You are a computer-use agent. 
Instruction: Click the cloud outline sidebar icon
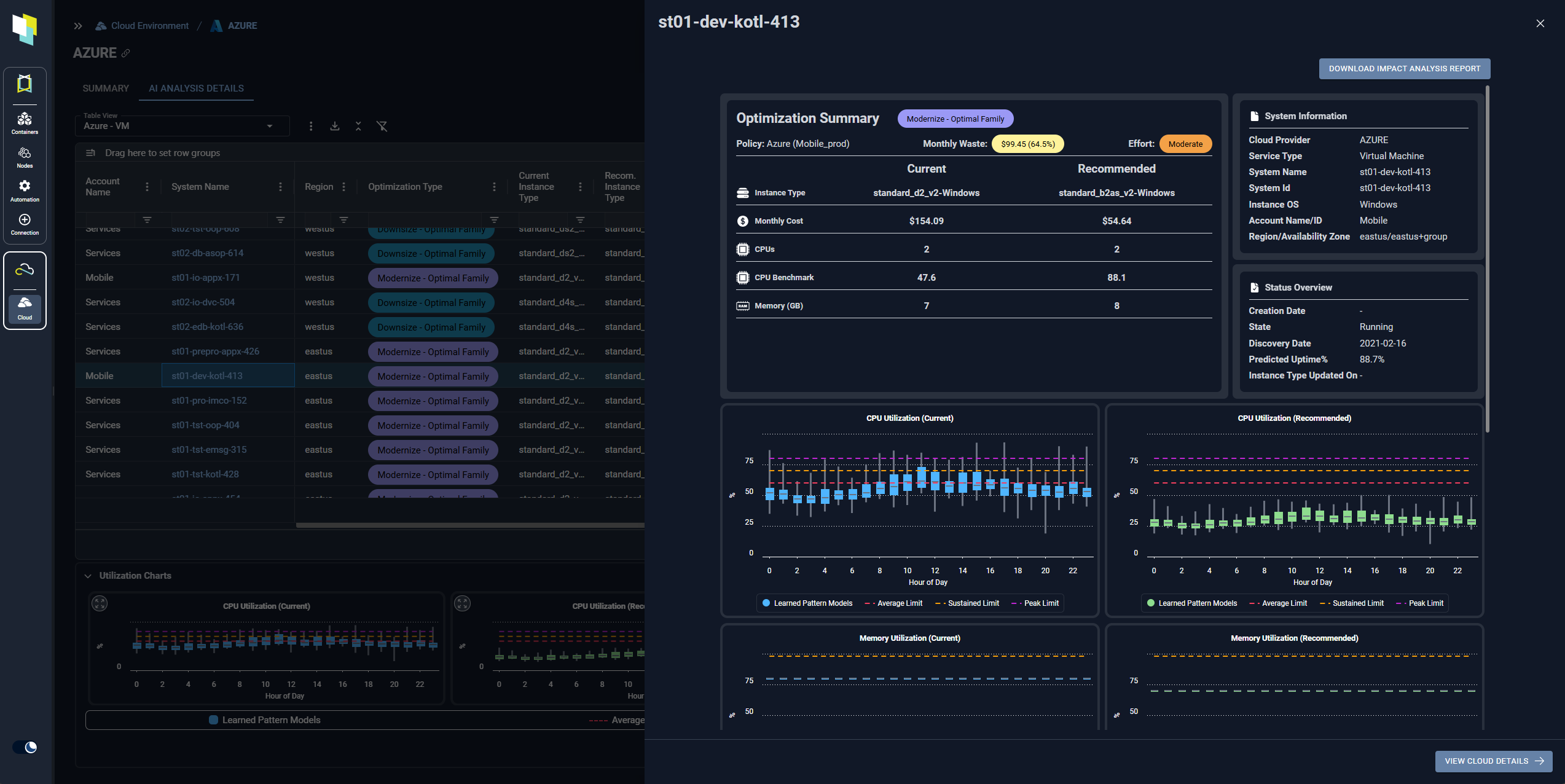click(x=25, y=270)
